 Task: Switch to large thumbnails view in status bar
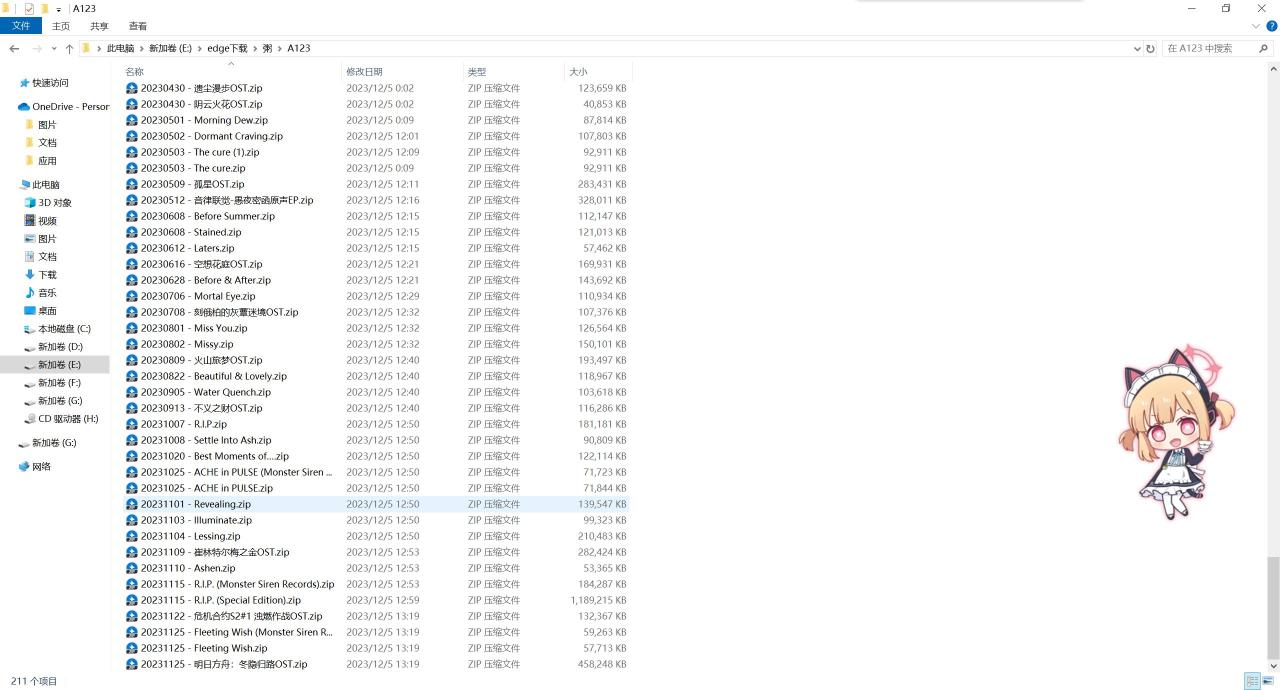(x=1267, y=681)
